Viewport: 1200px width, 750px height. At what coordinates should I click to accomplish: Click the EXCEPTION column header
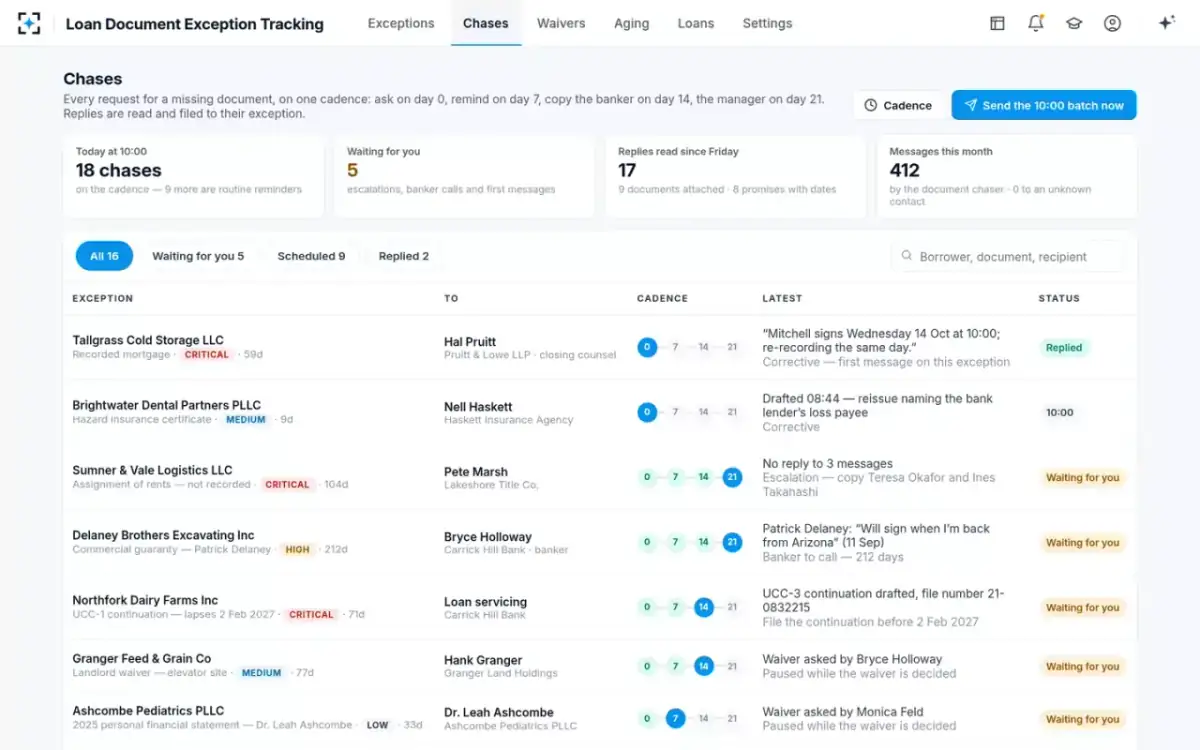pyautogui.click(x=103, y=298)
